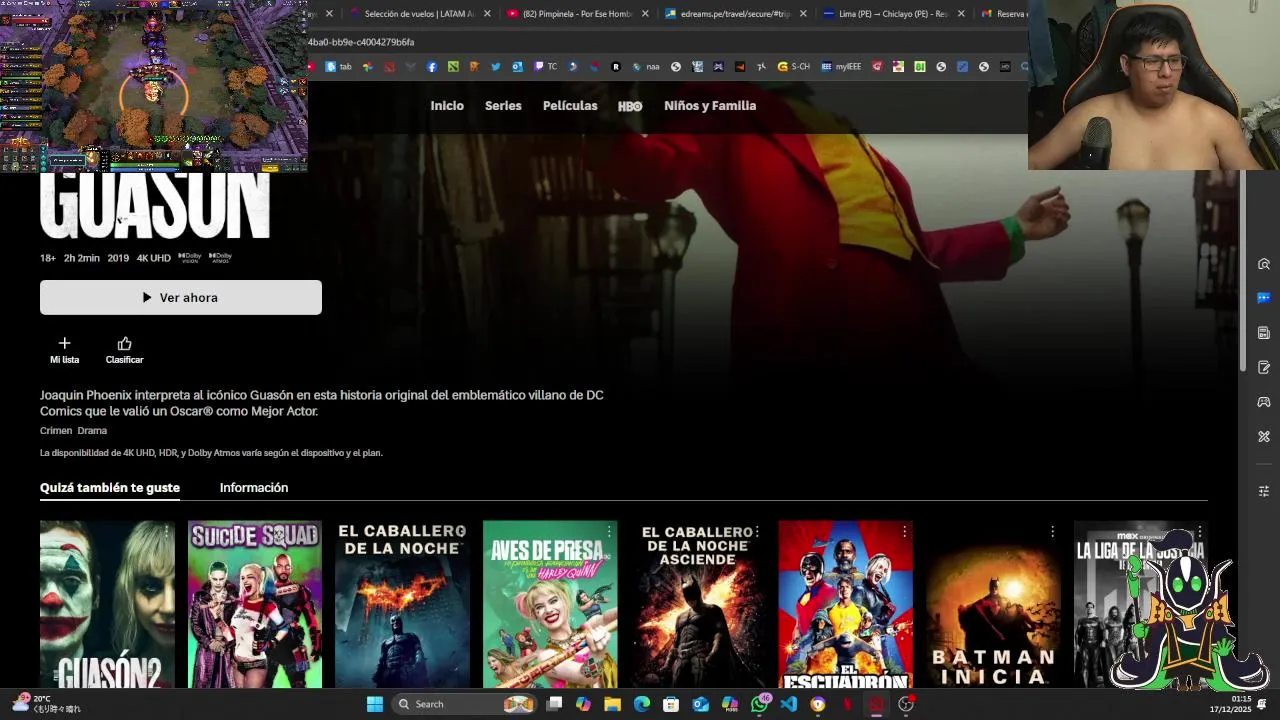Open options menu on Batman Inicia card
Image resolution: width=1280 pixels, height=720 pixels.
tap(1052, 532)
